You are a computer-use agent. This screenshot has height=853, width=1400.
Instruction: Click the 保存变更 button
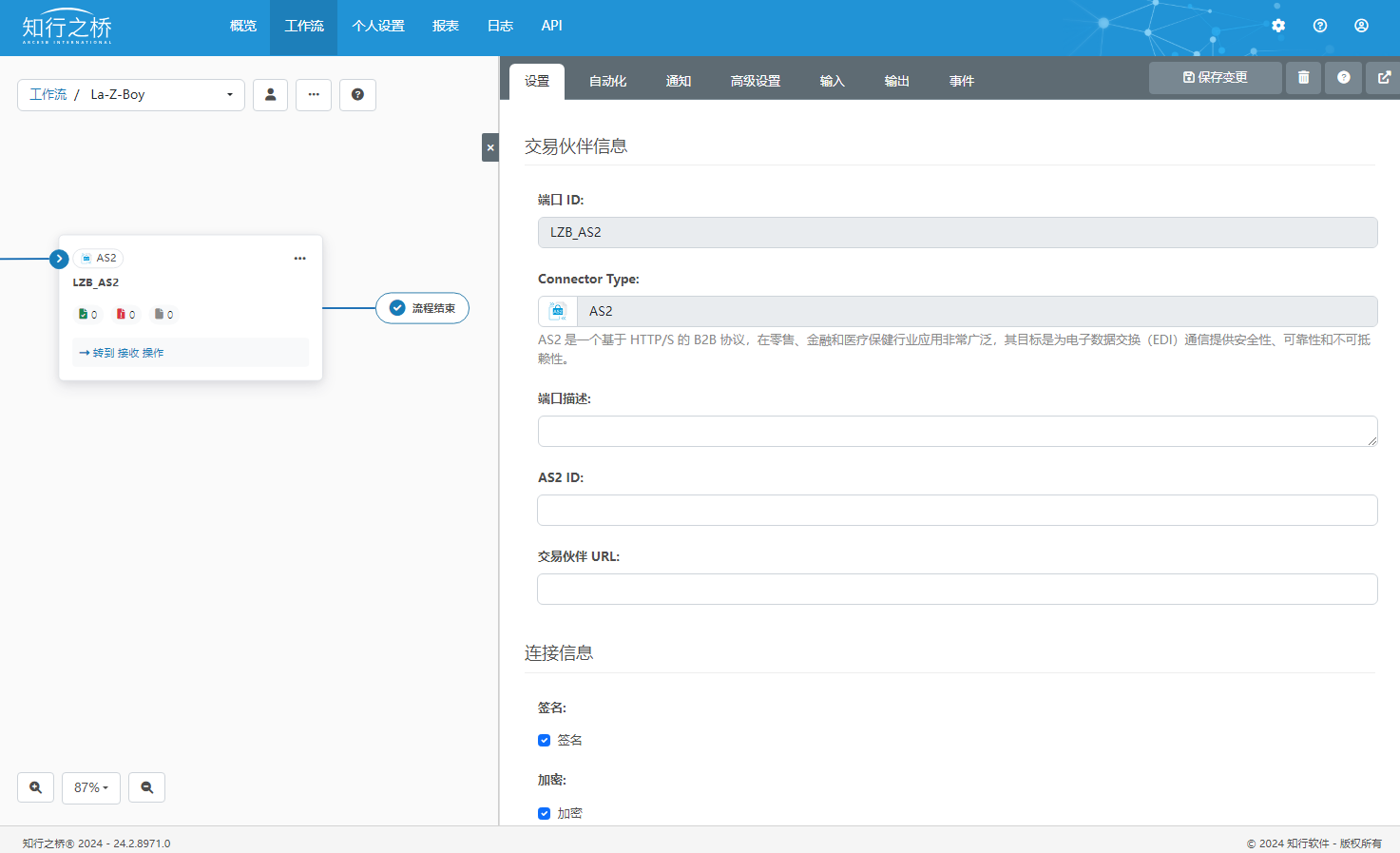click(x=1215, y=78)
